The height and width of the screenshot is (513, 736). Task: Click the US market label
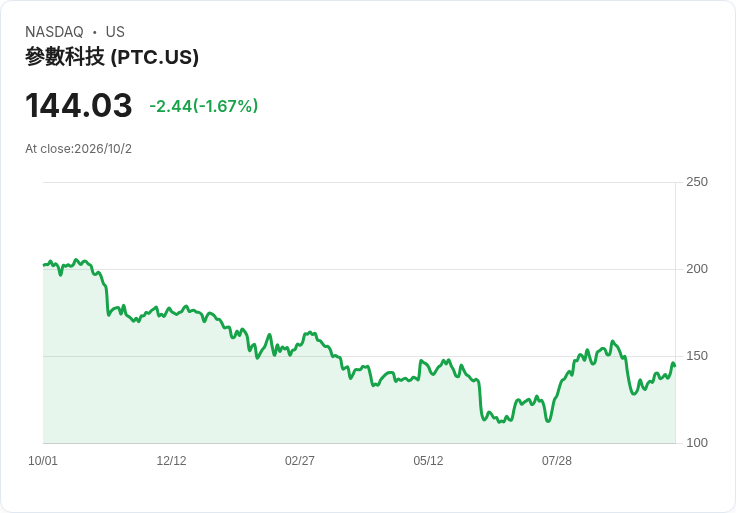[x=115, y=32]
